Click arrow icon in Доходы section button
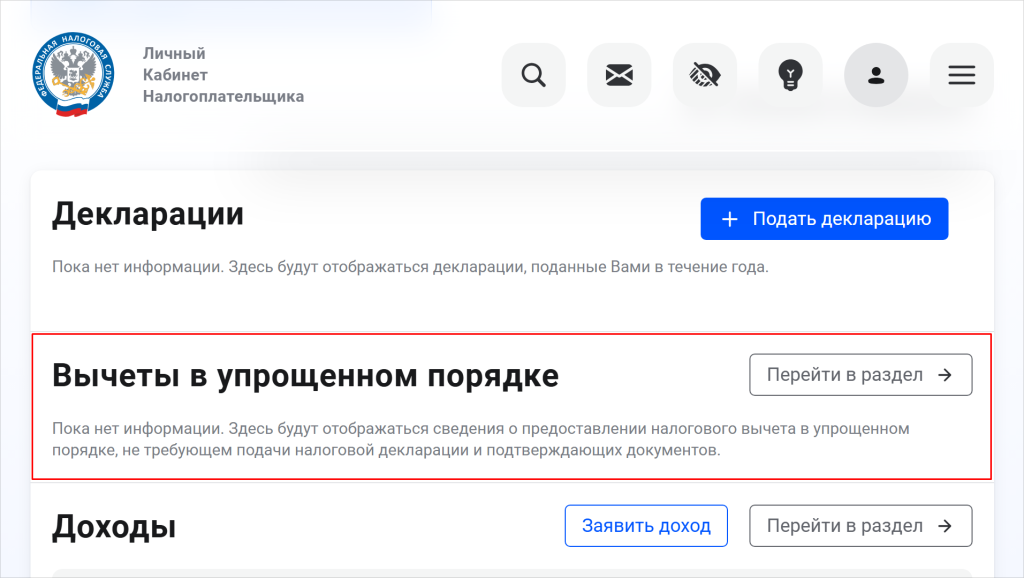Image resolution: width=1024 pixels, height=578 pixels. click(944, 526)
